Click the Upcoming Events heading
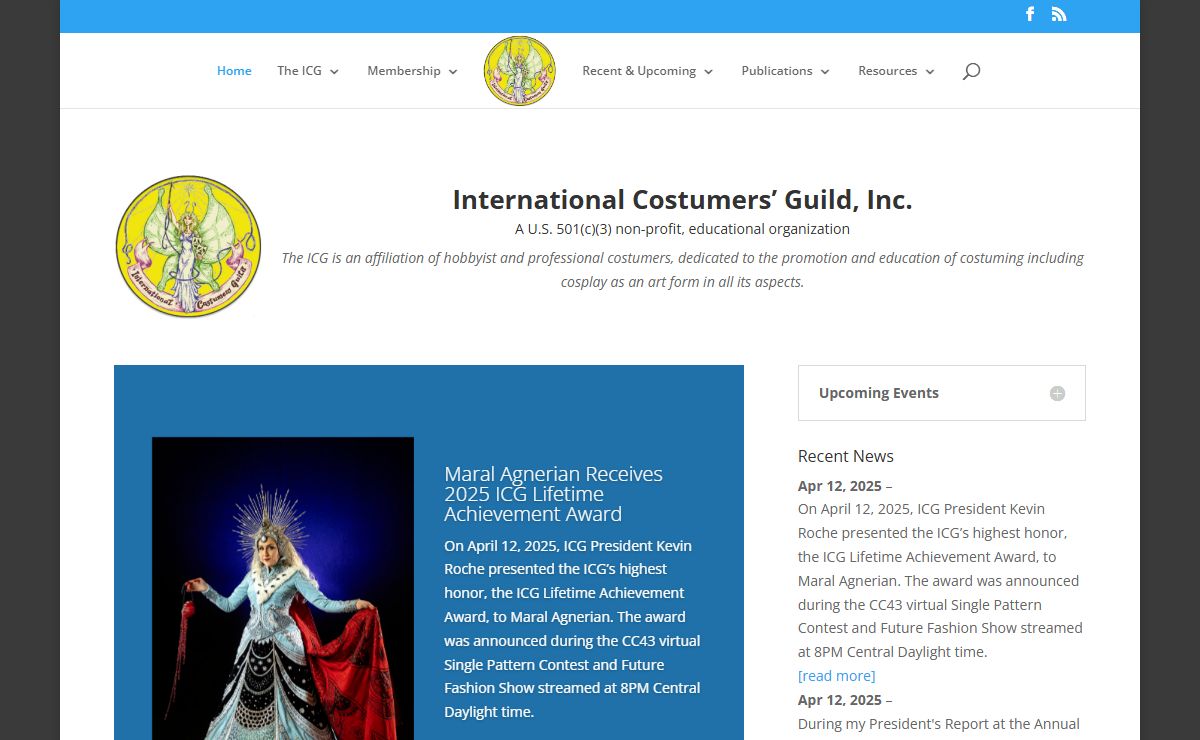This screenshot has height=740, width=1200. (x=879, y=393)
